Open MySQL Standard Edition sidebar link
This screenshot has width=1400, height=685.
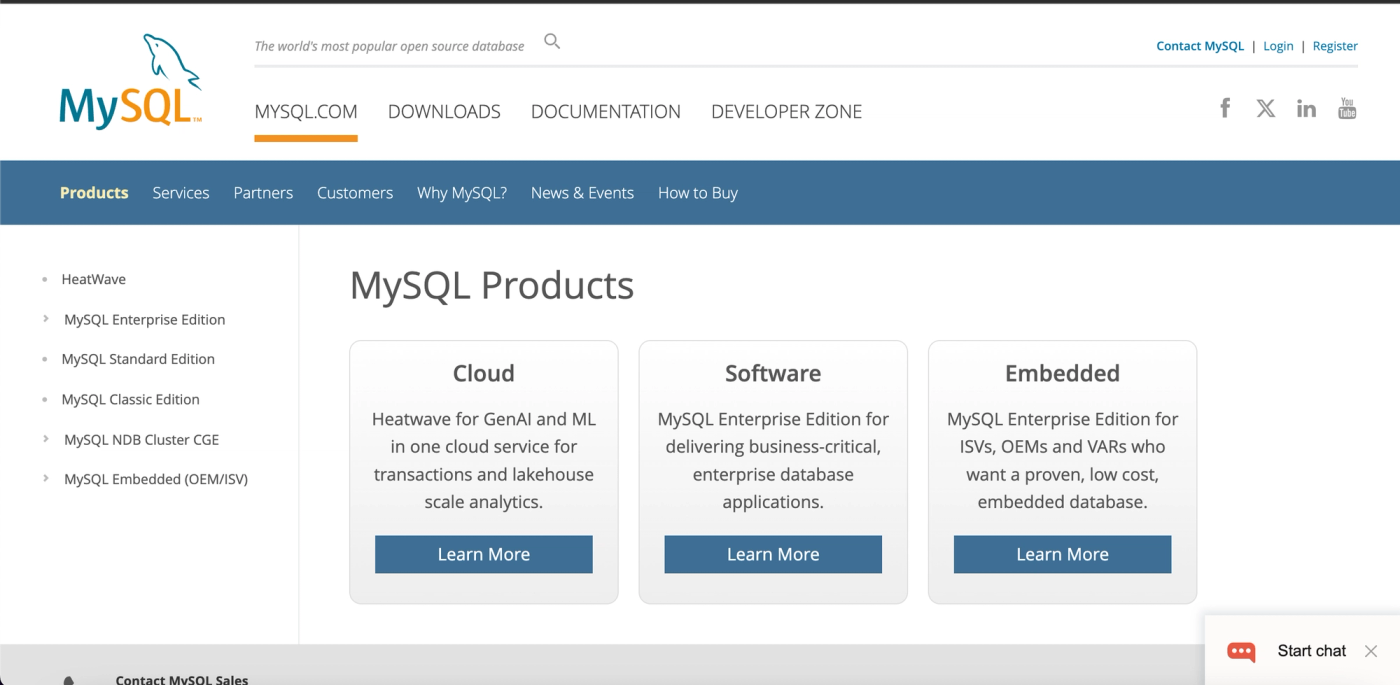pyautogui.click(x=138, y=359)
